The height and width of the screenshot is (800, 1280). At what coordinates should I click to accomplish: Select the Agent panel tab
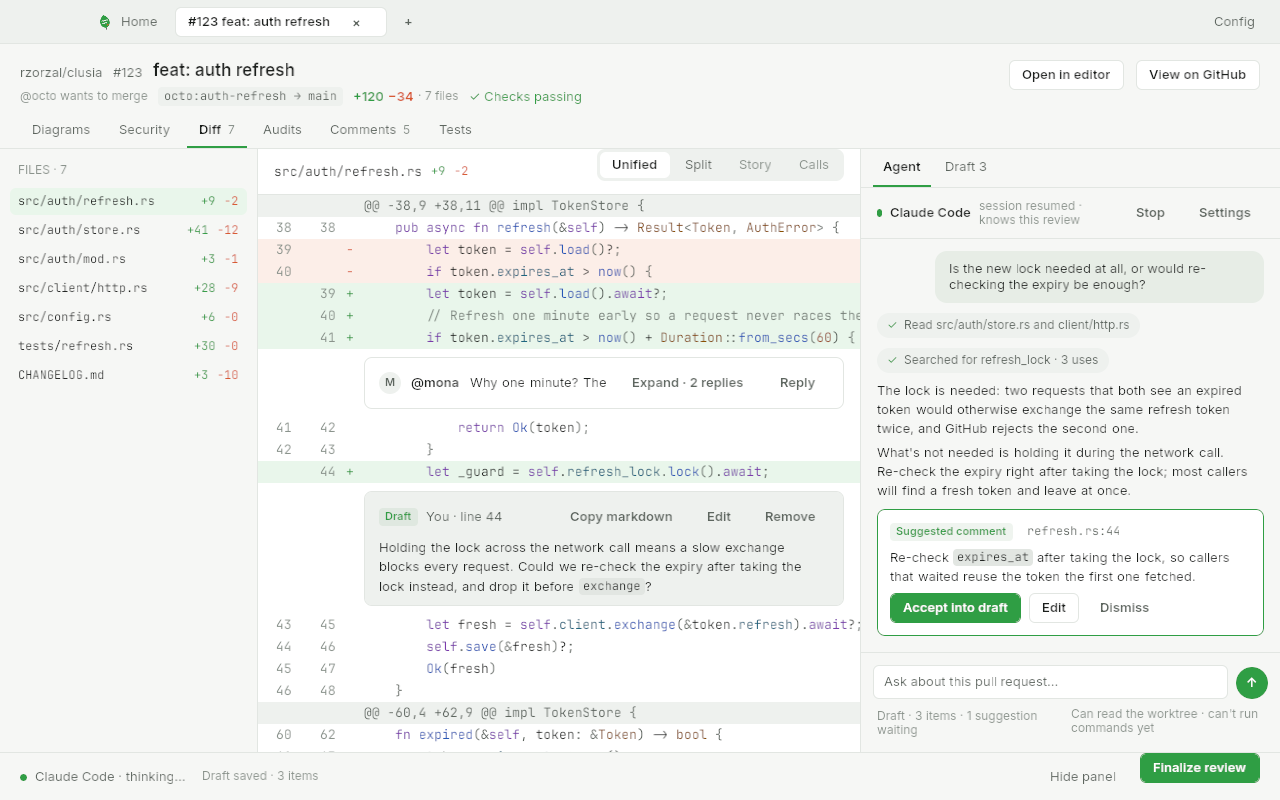coord(902,167)
